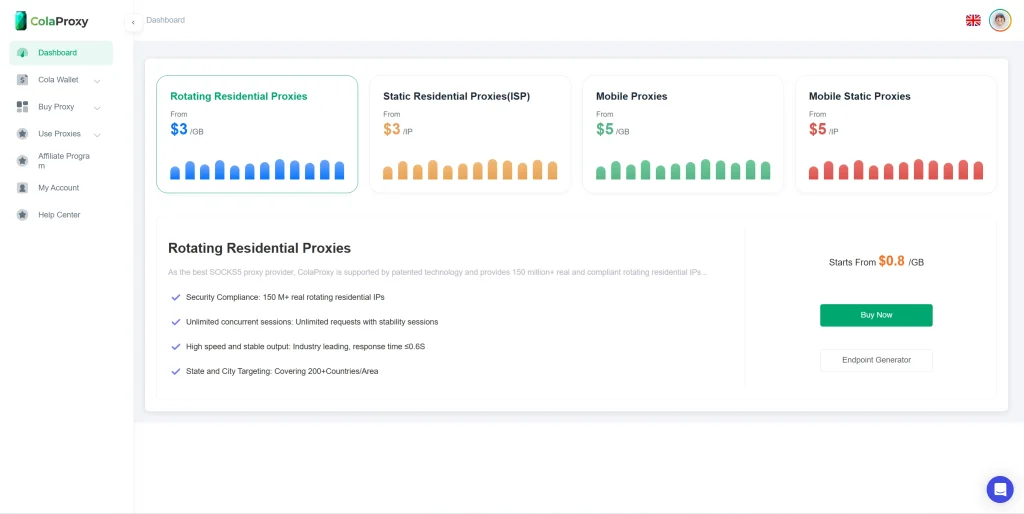Open the live chat bubble widget
This screenshot has width=1024, height=514.
(x=1000, y=489)
